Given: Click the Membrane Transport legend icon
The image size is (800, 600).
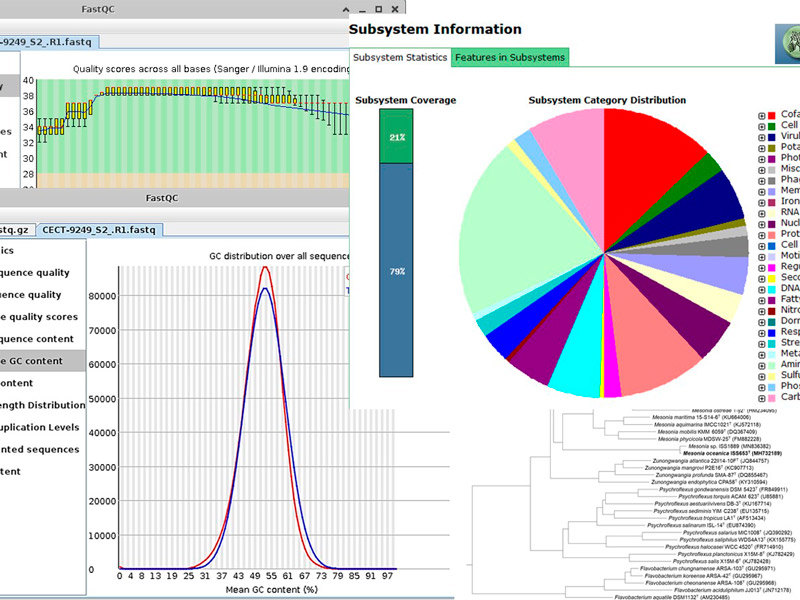Looking at the screenshot, I should coord(772,190).
